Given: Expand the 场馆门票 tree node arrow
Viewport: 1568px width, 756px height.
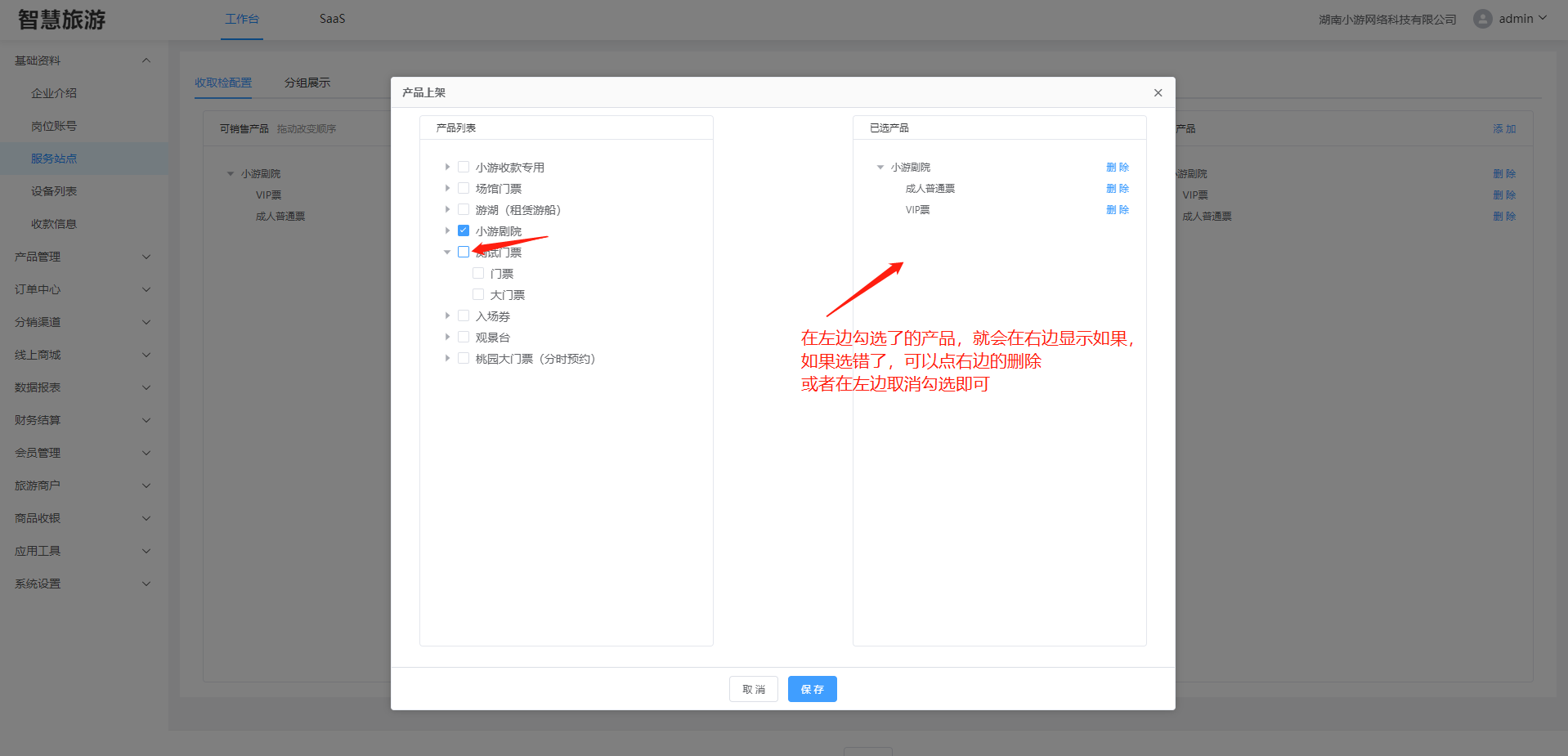Looking at the screenshot, I should [447, 188].
